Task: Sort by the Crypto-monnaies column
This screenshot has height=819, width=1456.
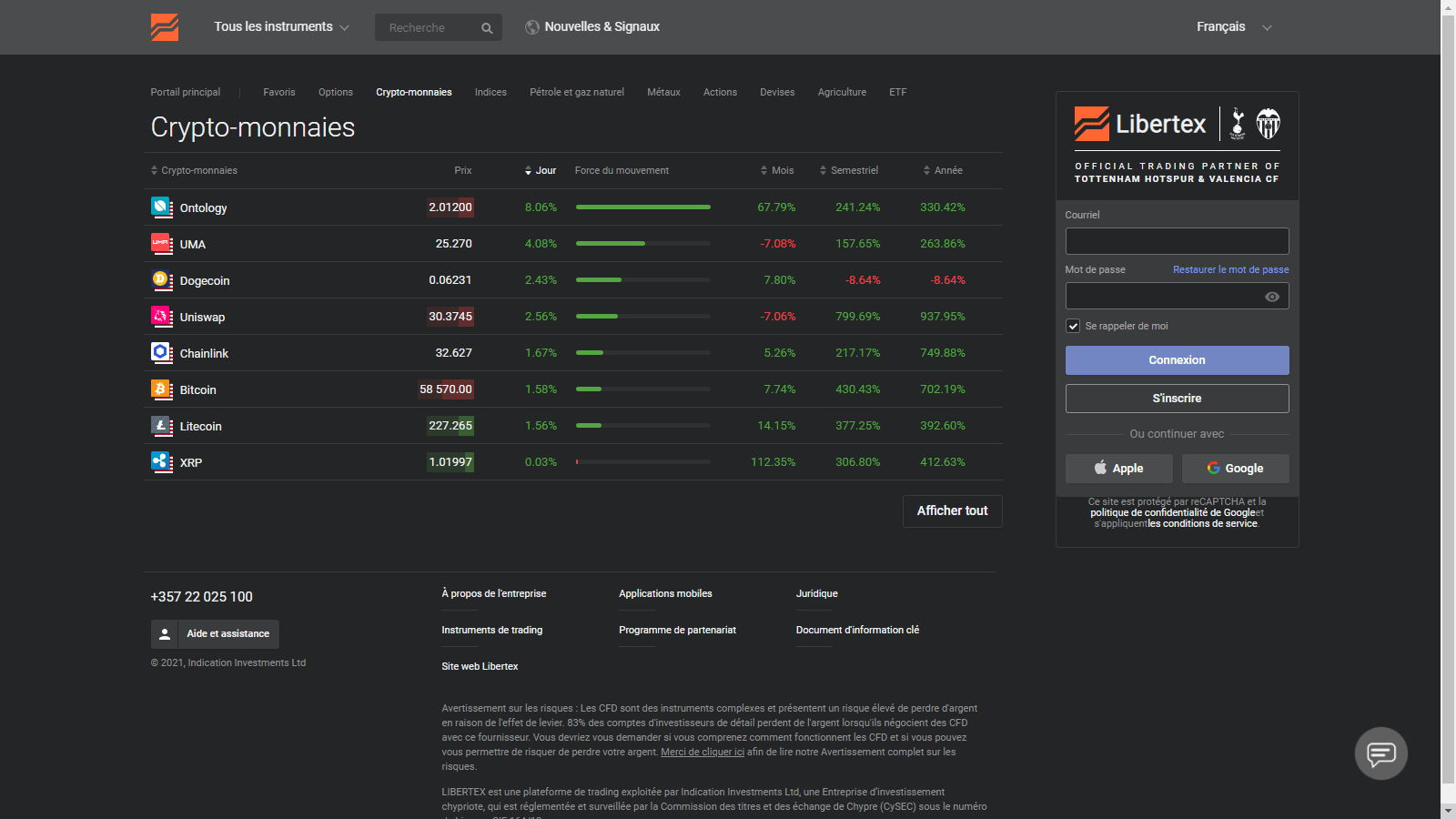Action: (x=194, y=170)
